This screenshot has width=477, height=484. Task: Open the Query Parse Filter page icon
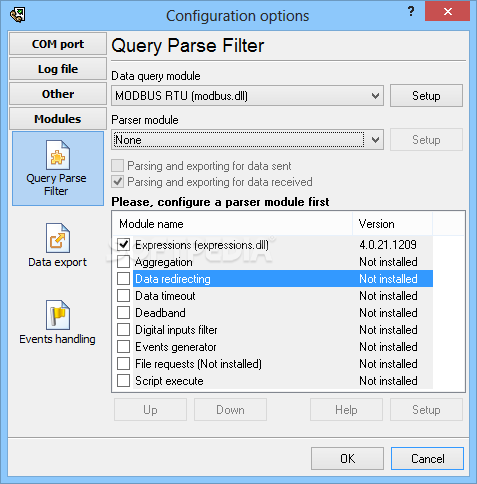58,155
